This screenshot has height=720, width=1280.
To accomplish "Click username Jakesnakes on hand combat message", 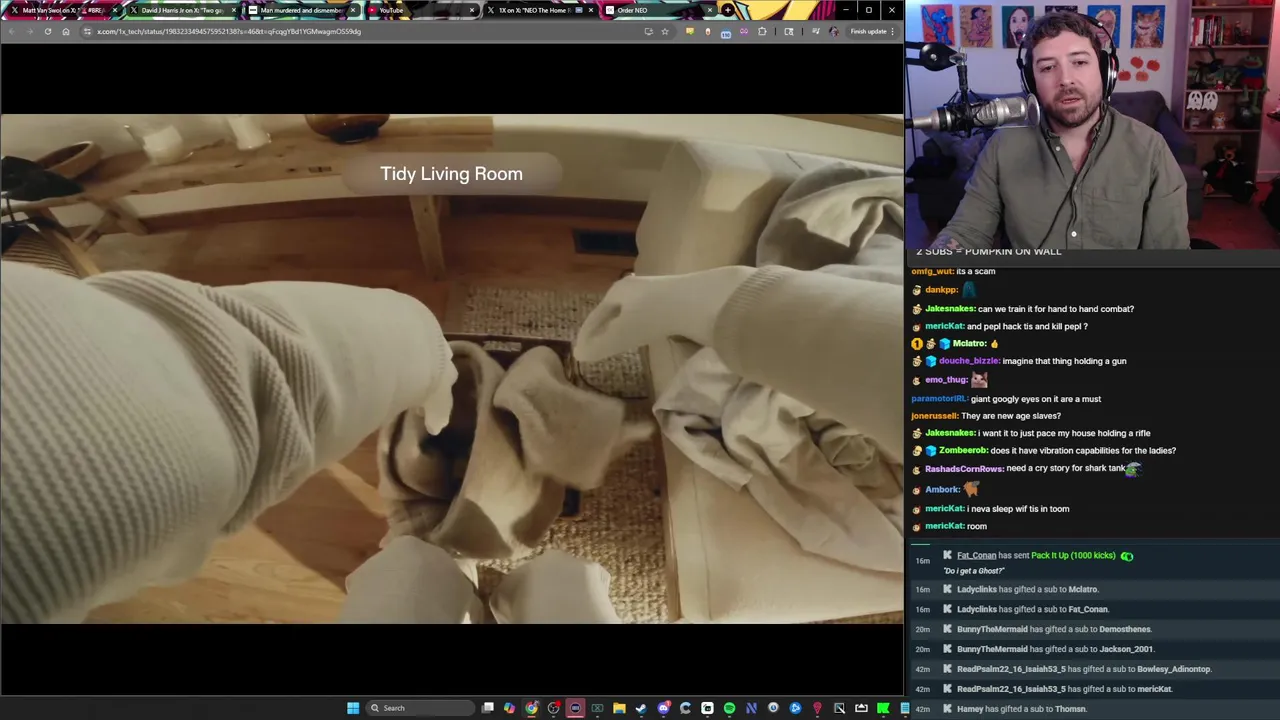I will [950, 309].
